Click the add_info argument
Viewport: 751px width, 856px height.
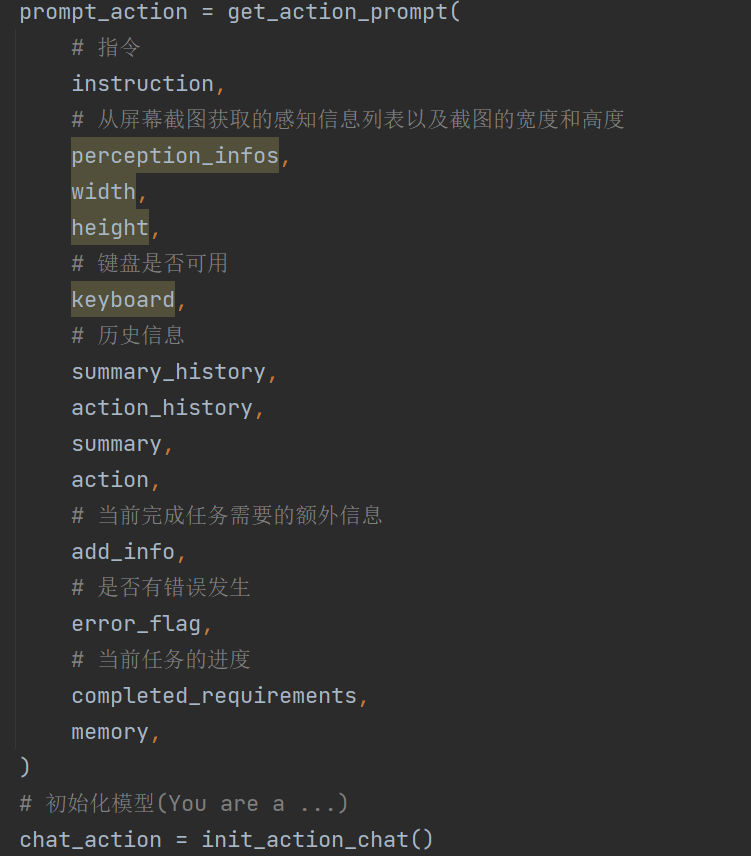pyautogui.click(x=123, y=552)
